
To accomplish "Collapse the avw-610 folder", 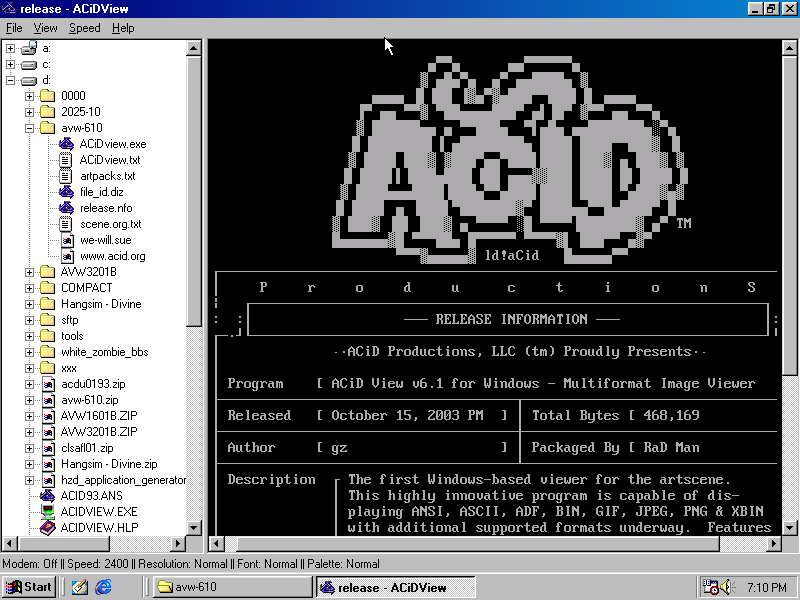I will click(x=29, y=128).
